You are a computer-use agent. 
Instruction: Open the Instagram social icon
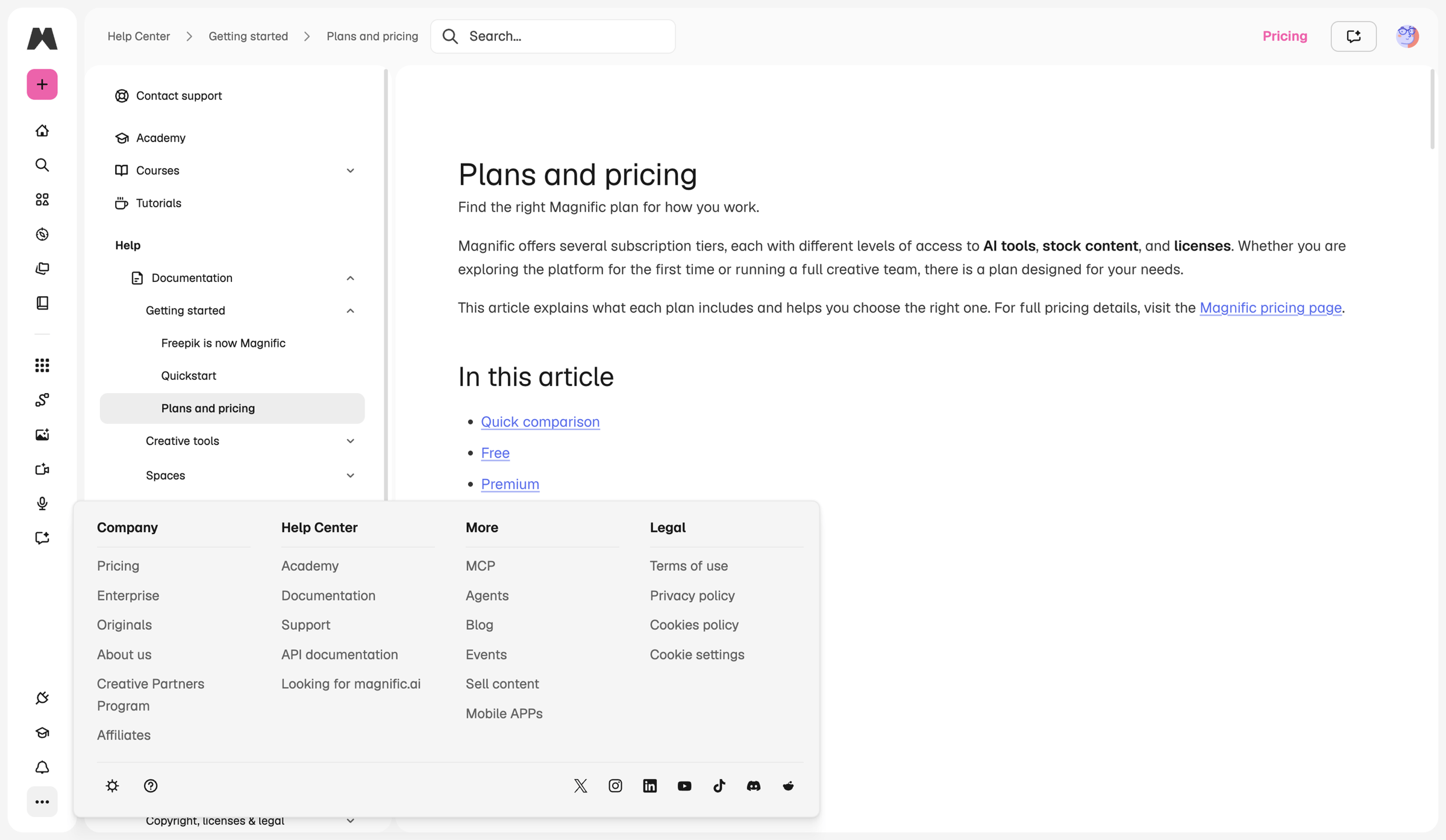pyautogui.click(x=615, y=786)
